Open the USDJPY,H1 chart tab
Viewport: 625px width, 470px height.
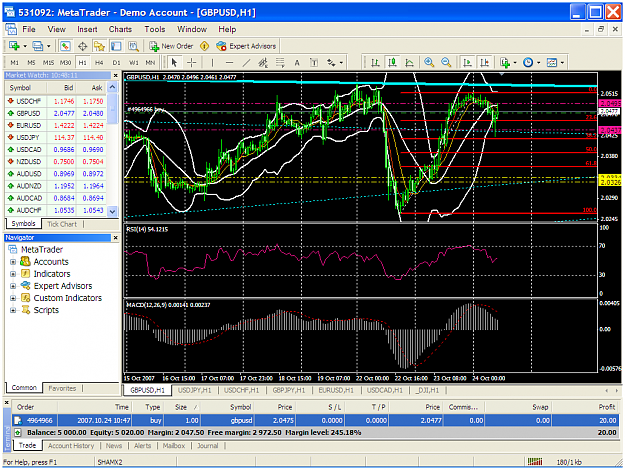click(x=195, y=390)
